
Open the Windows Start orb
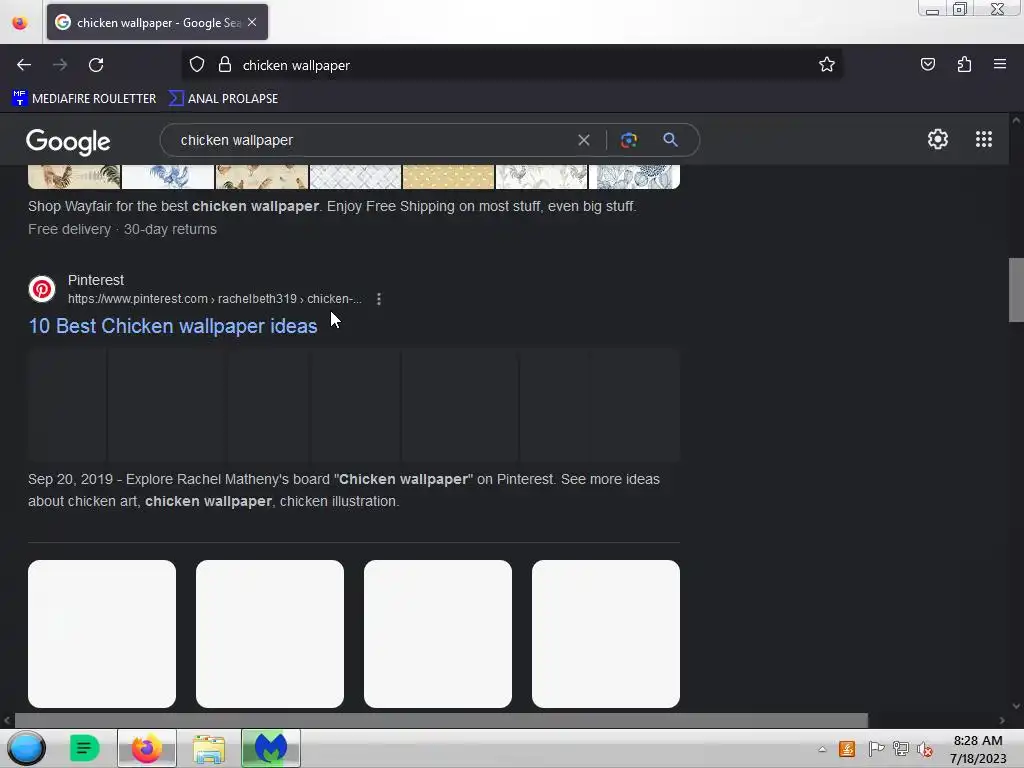click(26, 748)
